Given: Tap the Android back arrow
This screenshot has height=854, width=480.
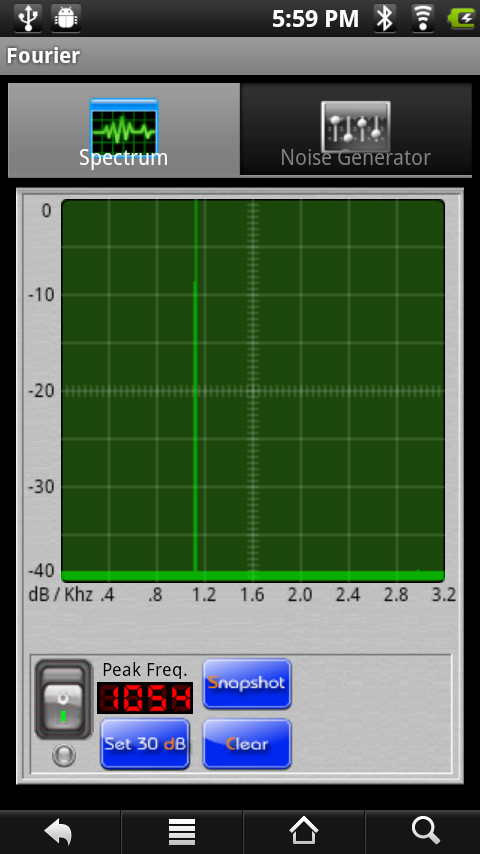Looking at the screenshot, I should (x=59, y=832).
